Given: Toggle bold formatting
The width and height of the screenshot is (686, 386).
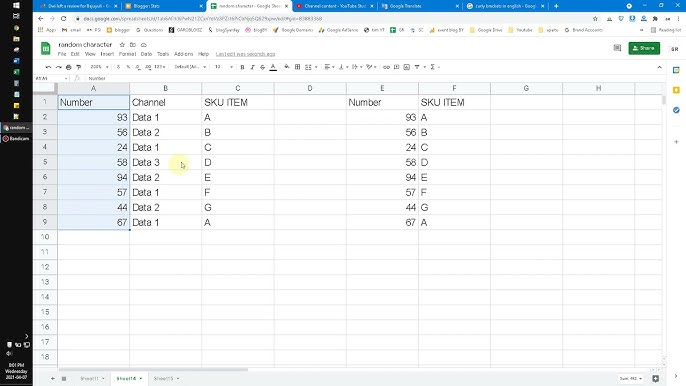Looking at the screenshot, I should point(242,67).
